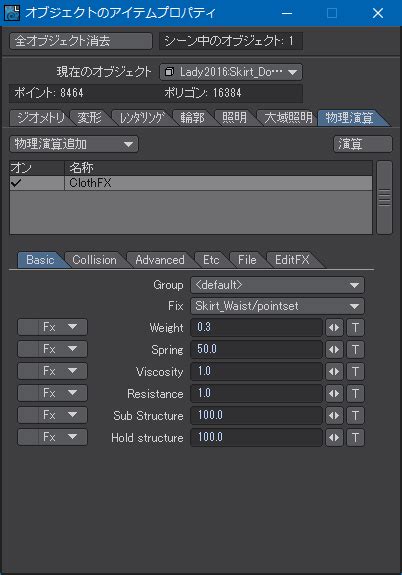Click the Weight value field 0.3
The height and width of the screenshot is (575, 402).
point(256,327)
